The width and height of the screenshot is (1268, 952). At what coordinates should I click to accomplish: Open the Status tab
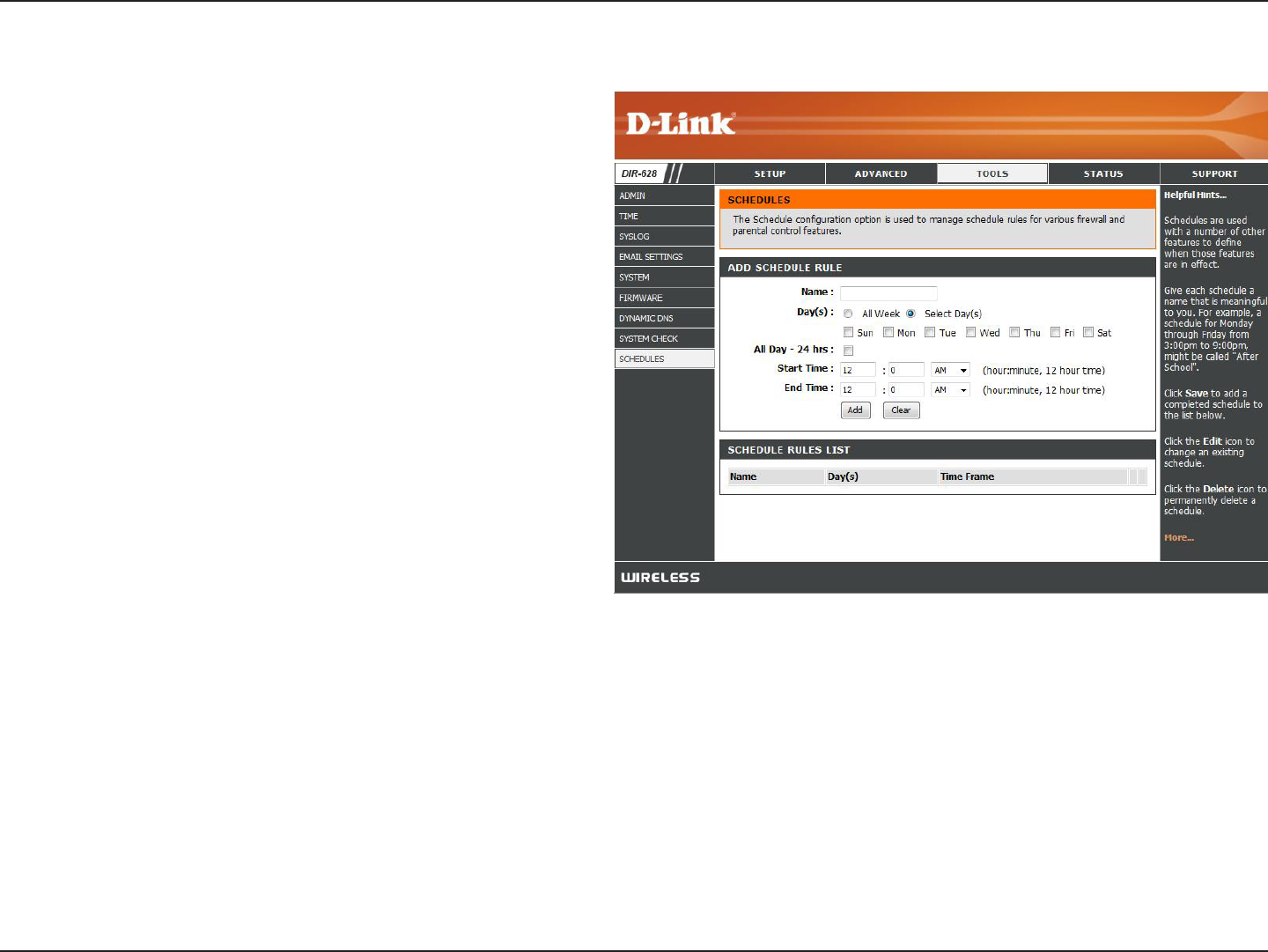[x=1103, y=173]
